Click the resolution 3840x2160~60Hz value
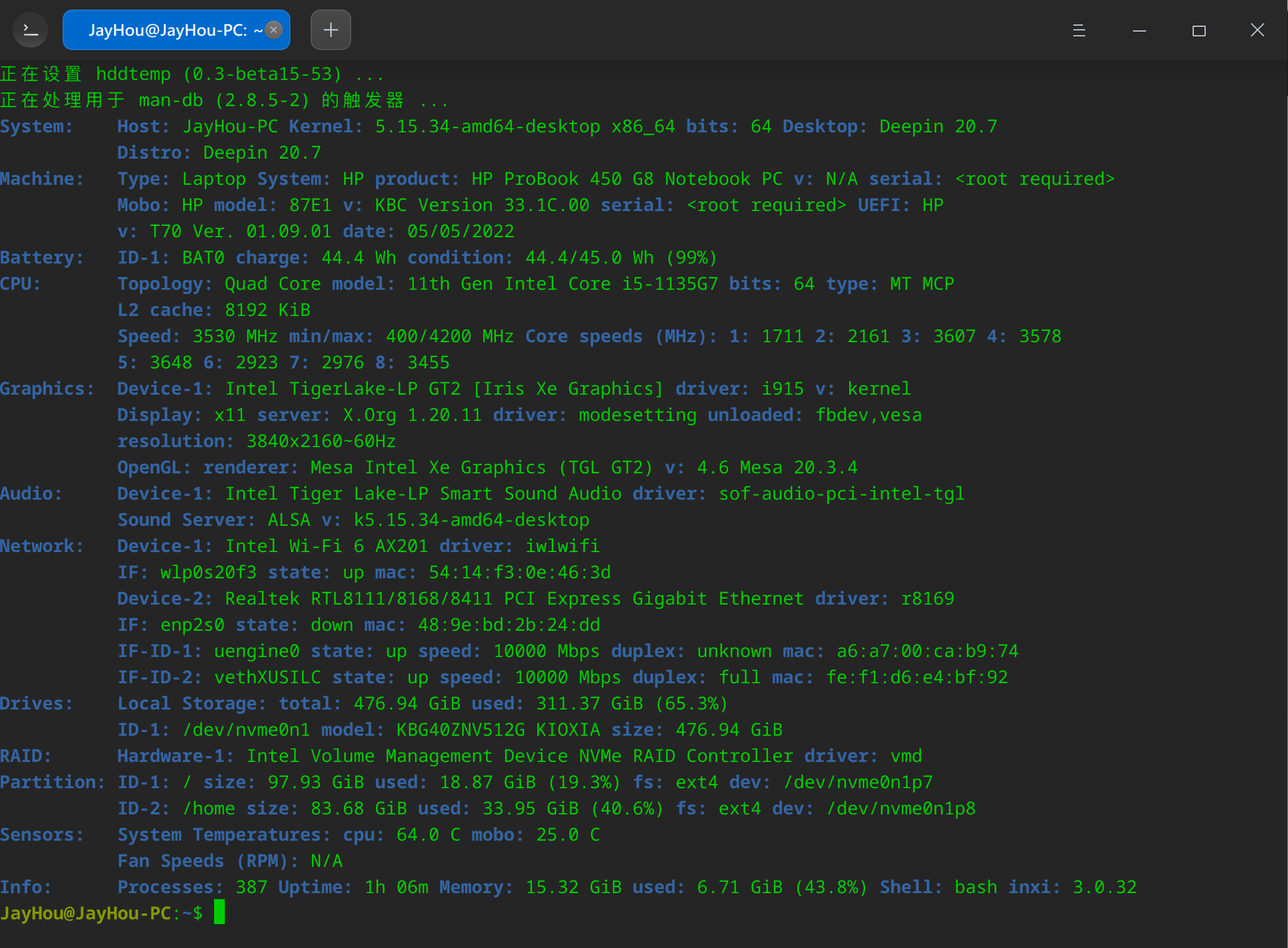1288x948 pixels. 320,441
